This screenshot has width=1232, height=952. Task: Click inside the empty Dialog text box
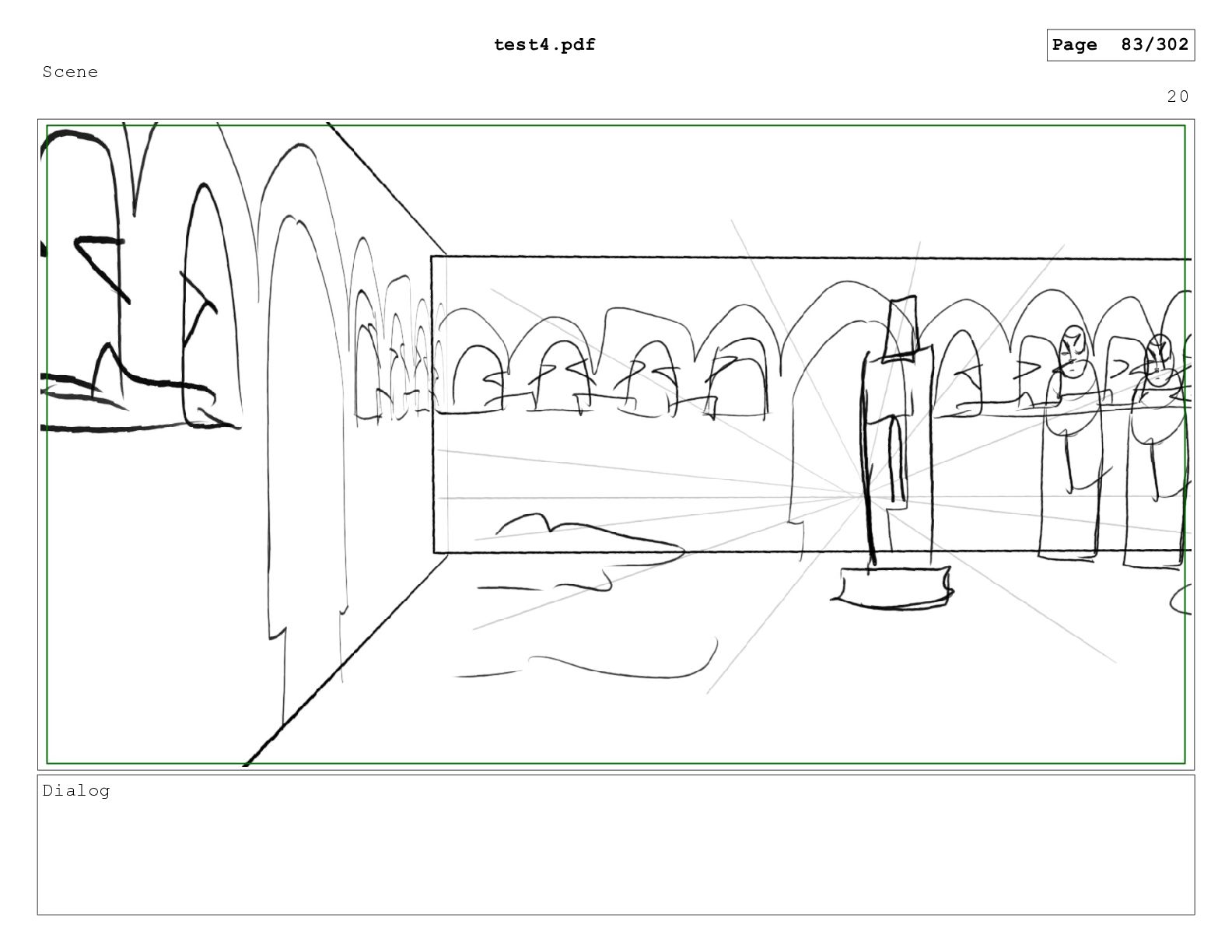(x=614, y=856)
